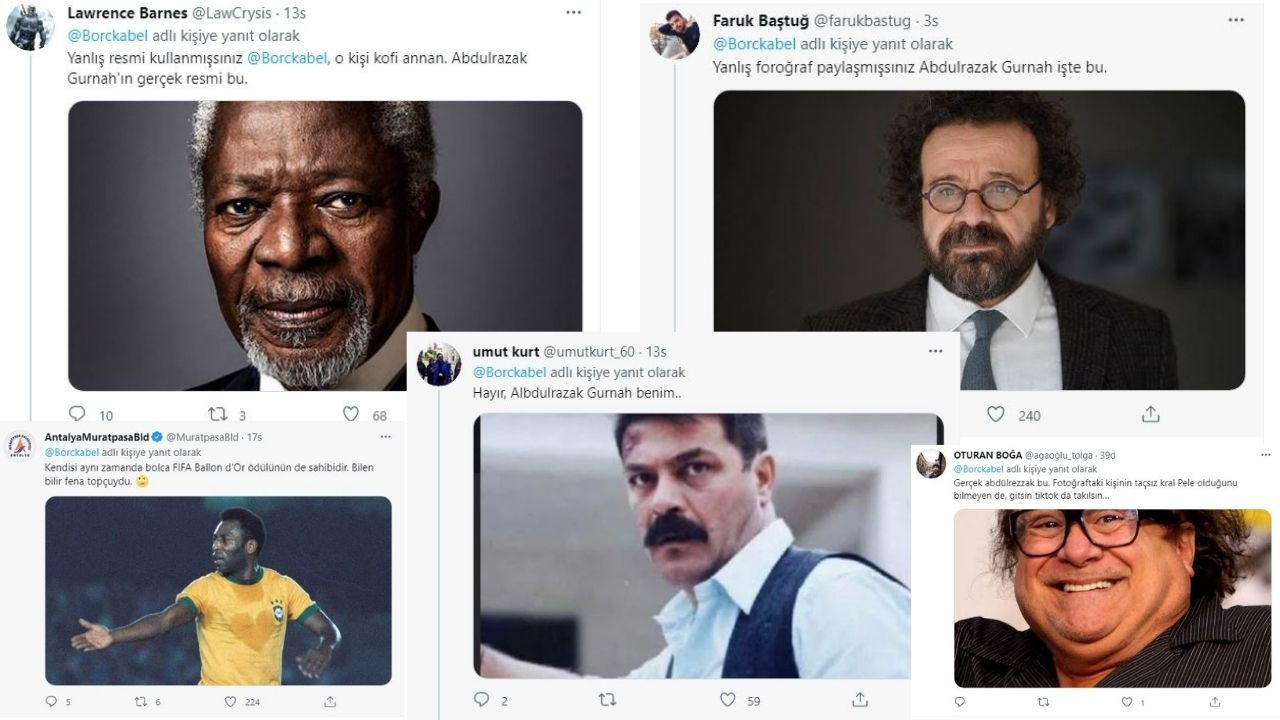The image size is (1280, 720).
Task: Click @Borckabel mention in umut kurt's reply
Action: click(509, 372)
